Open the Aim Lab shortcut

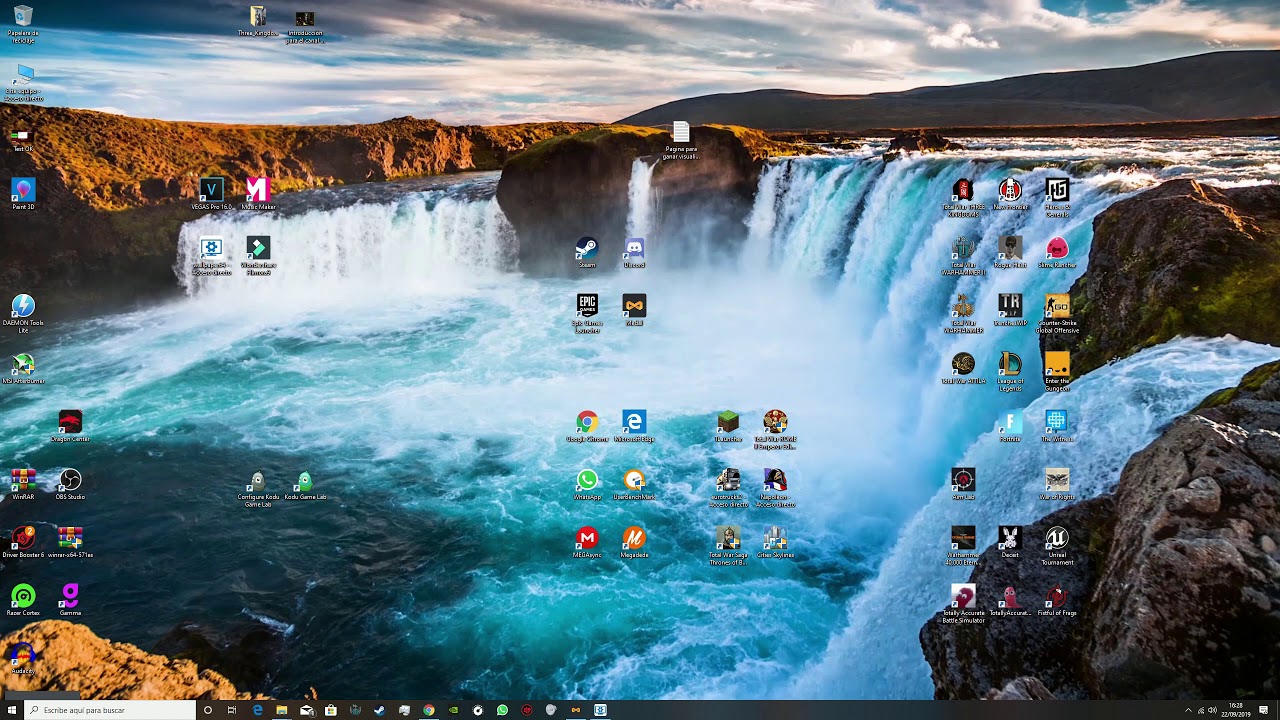point(963,484)
